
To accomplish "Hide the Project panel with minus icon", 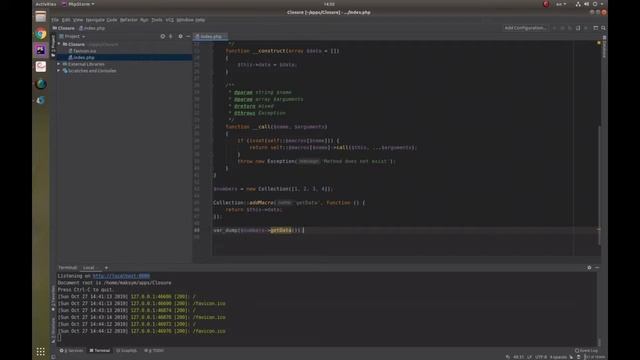I will [188, 36].
